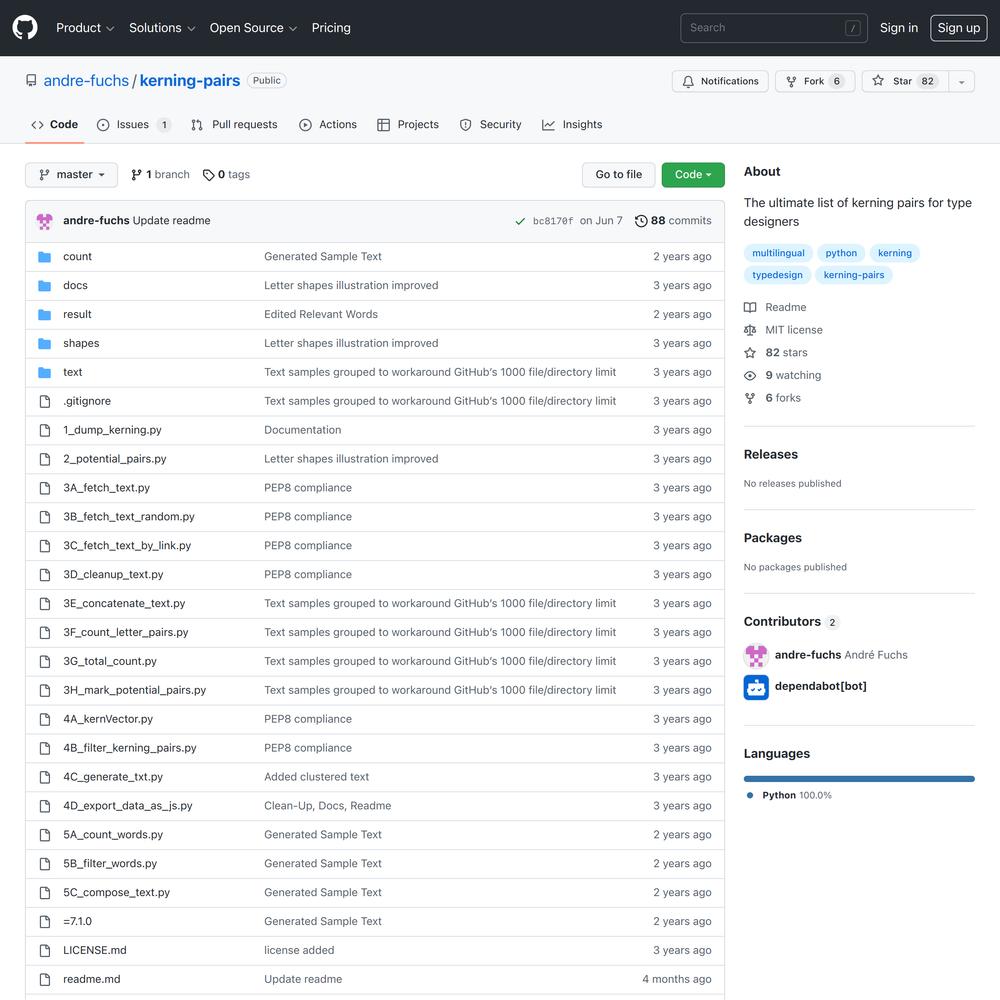Switch to the Code tab
1000x1000 pixels.
(x=54, y=124)
